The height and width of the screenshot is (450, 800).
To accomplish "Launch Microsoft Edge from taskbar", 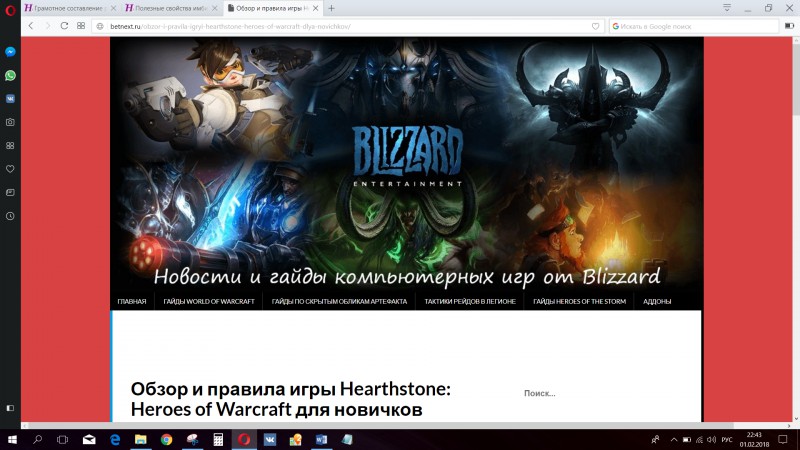I will [x=115, y=439].
